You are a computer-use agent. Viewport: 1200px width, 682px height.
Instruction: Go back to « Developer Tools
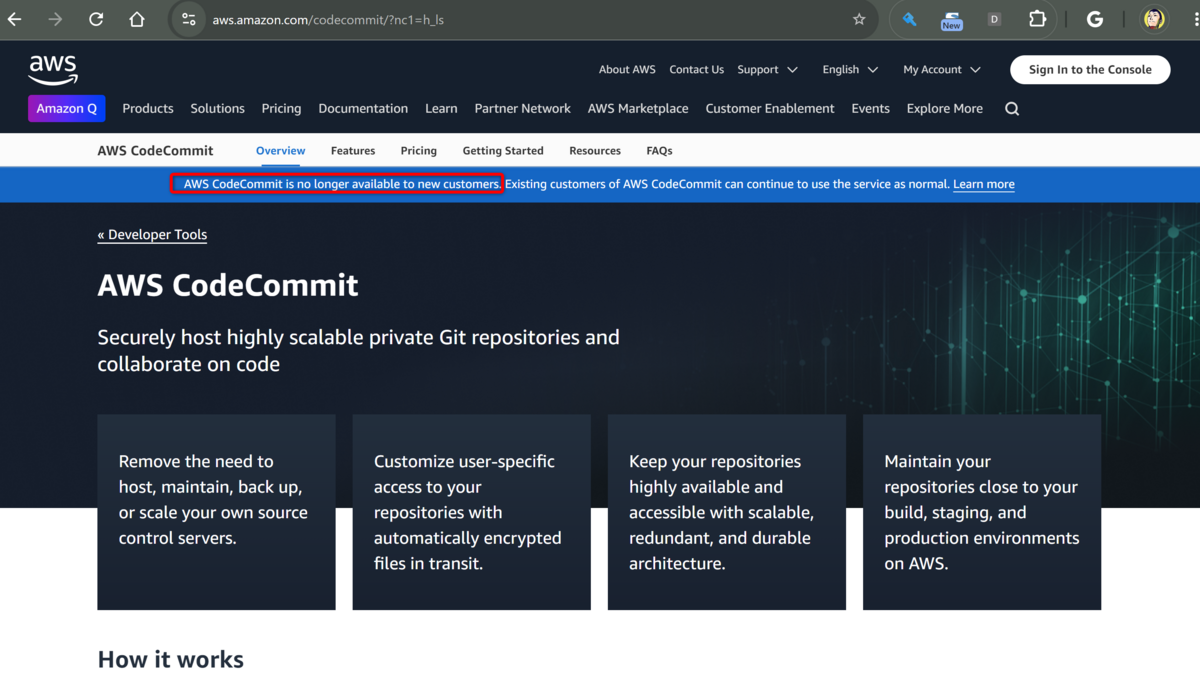click(x=152, y=235)
